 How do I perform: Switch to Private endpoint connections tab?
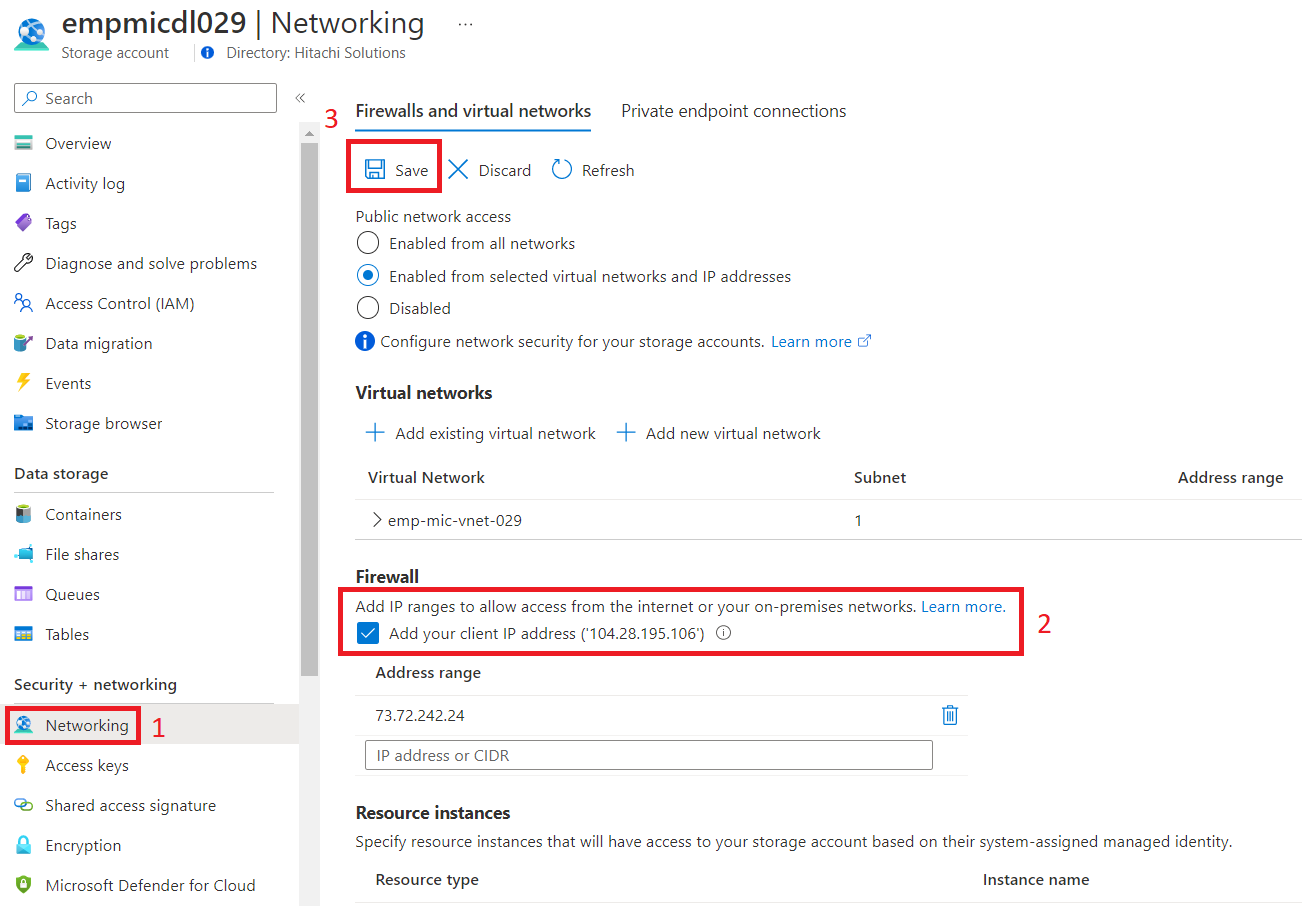tap(733, 111)
